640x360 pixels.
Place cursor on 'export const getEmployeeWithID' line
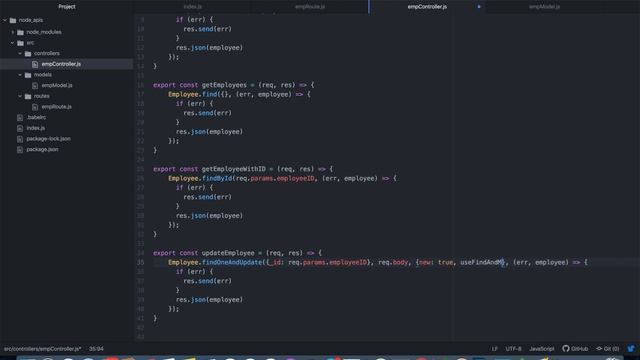[243, 169]
